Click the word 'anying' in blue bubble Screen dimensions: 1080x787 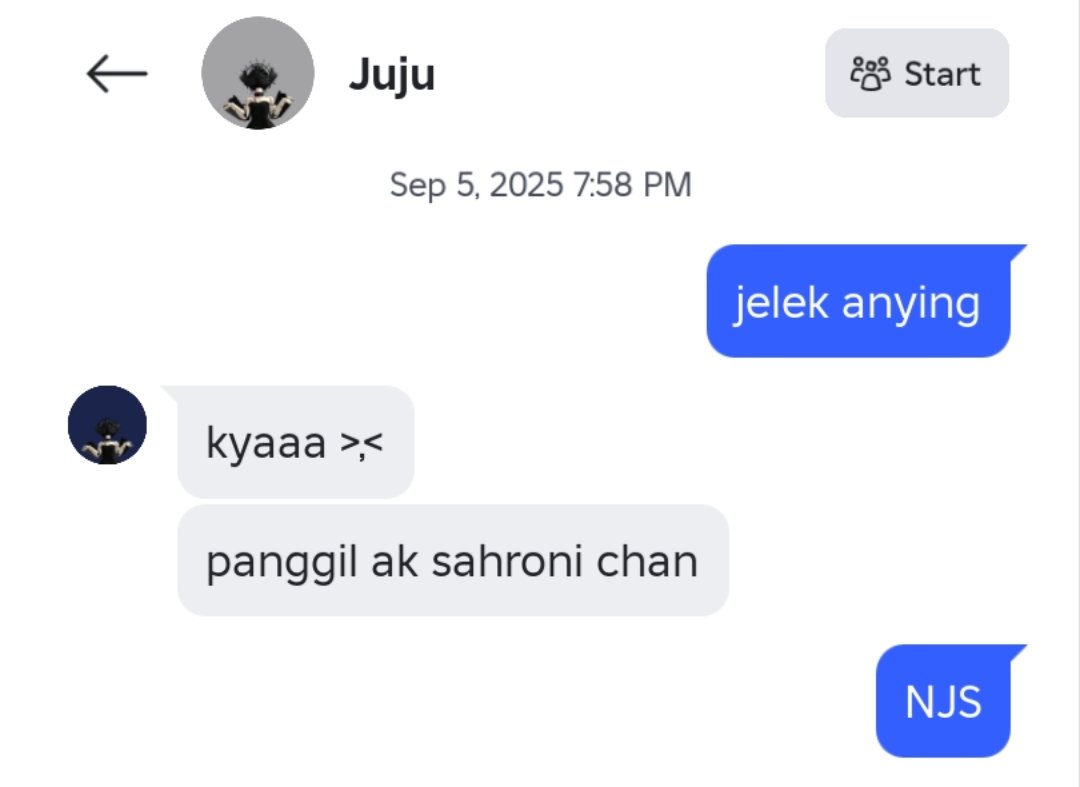(911, 304)
